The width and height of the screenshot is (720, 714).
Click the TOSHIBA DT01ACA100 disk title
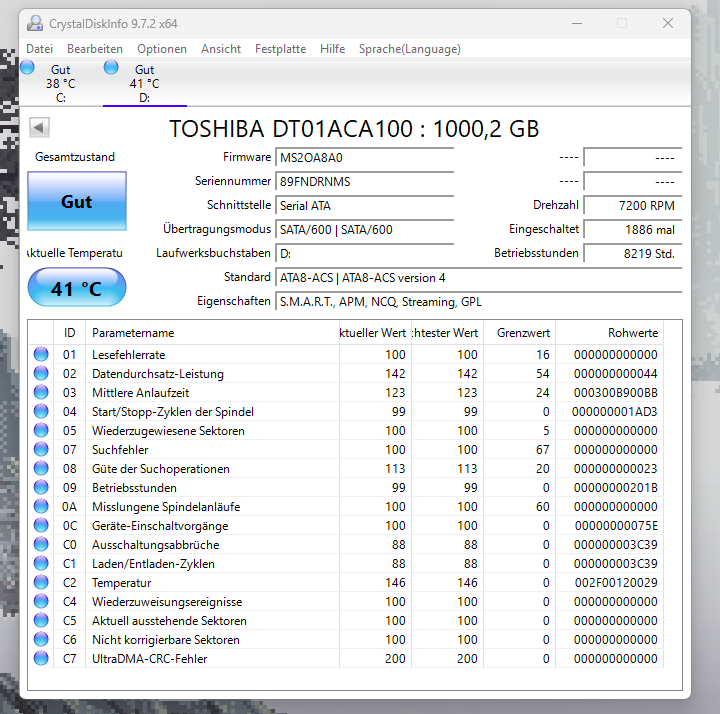tap(354, 129)
